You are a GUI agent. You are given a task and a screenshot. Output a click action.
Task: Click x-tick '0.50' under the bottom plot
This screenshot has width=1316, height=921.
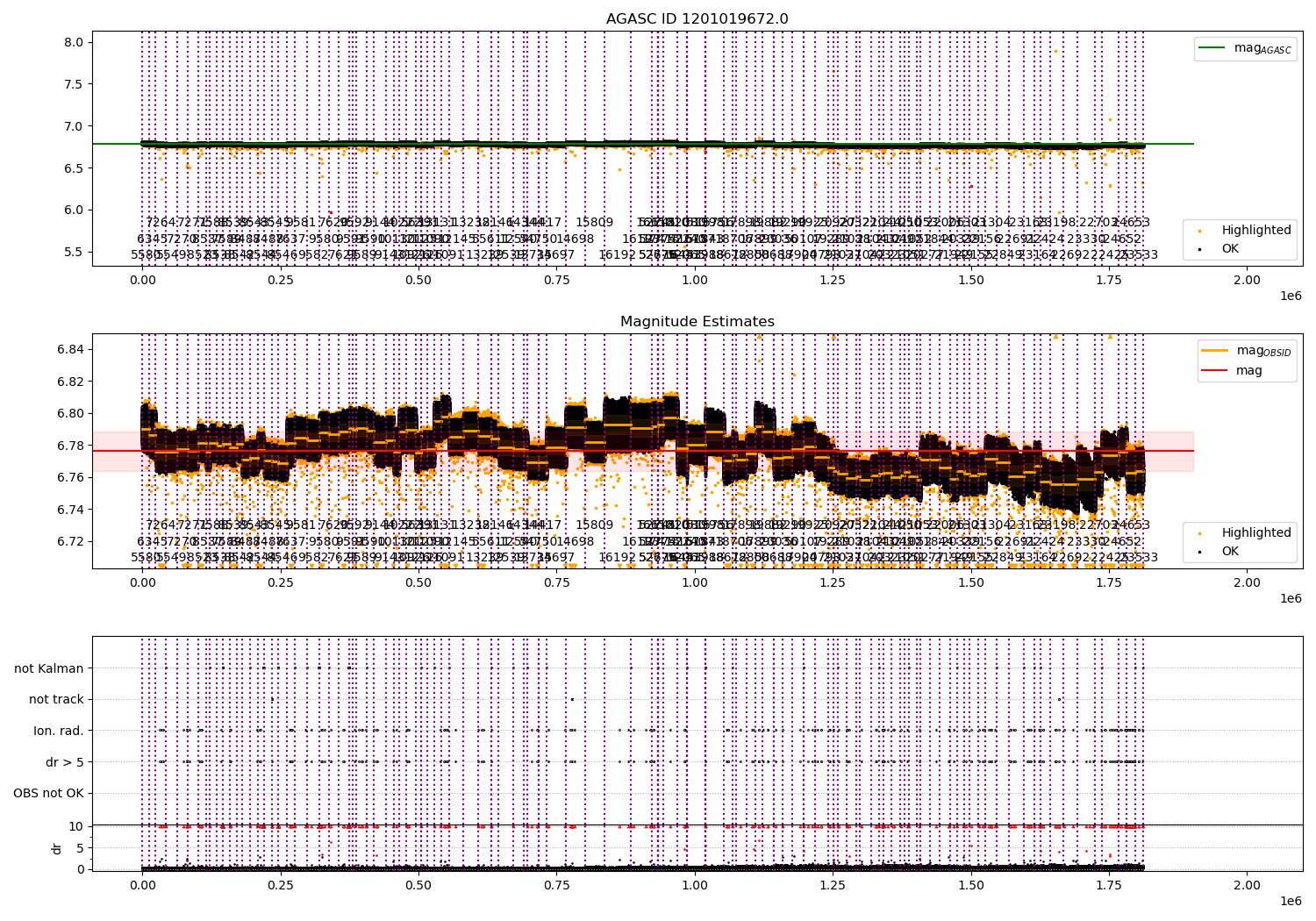point(418,885)
